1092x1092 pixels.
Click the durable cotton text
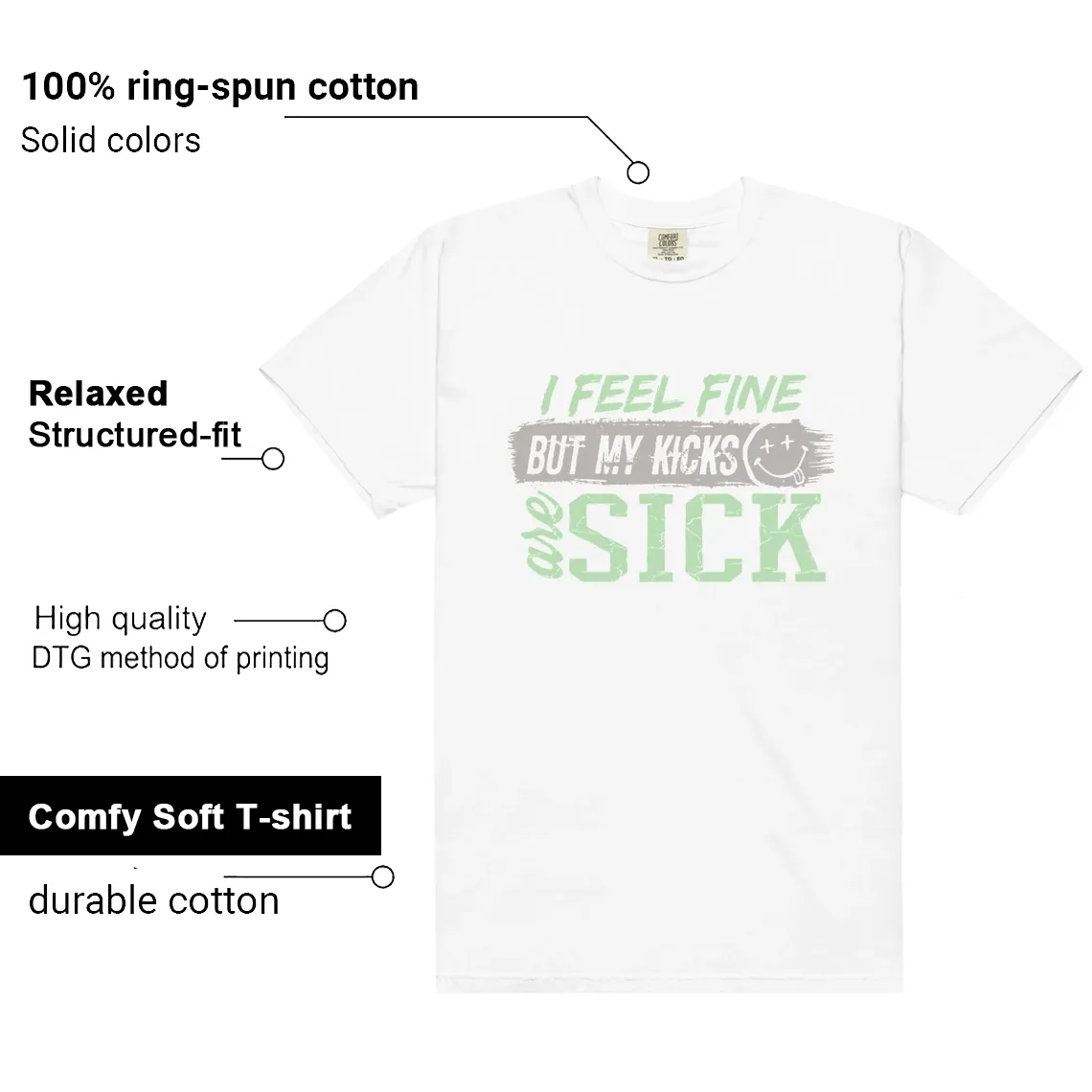tap(154, 900)
